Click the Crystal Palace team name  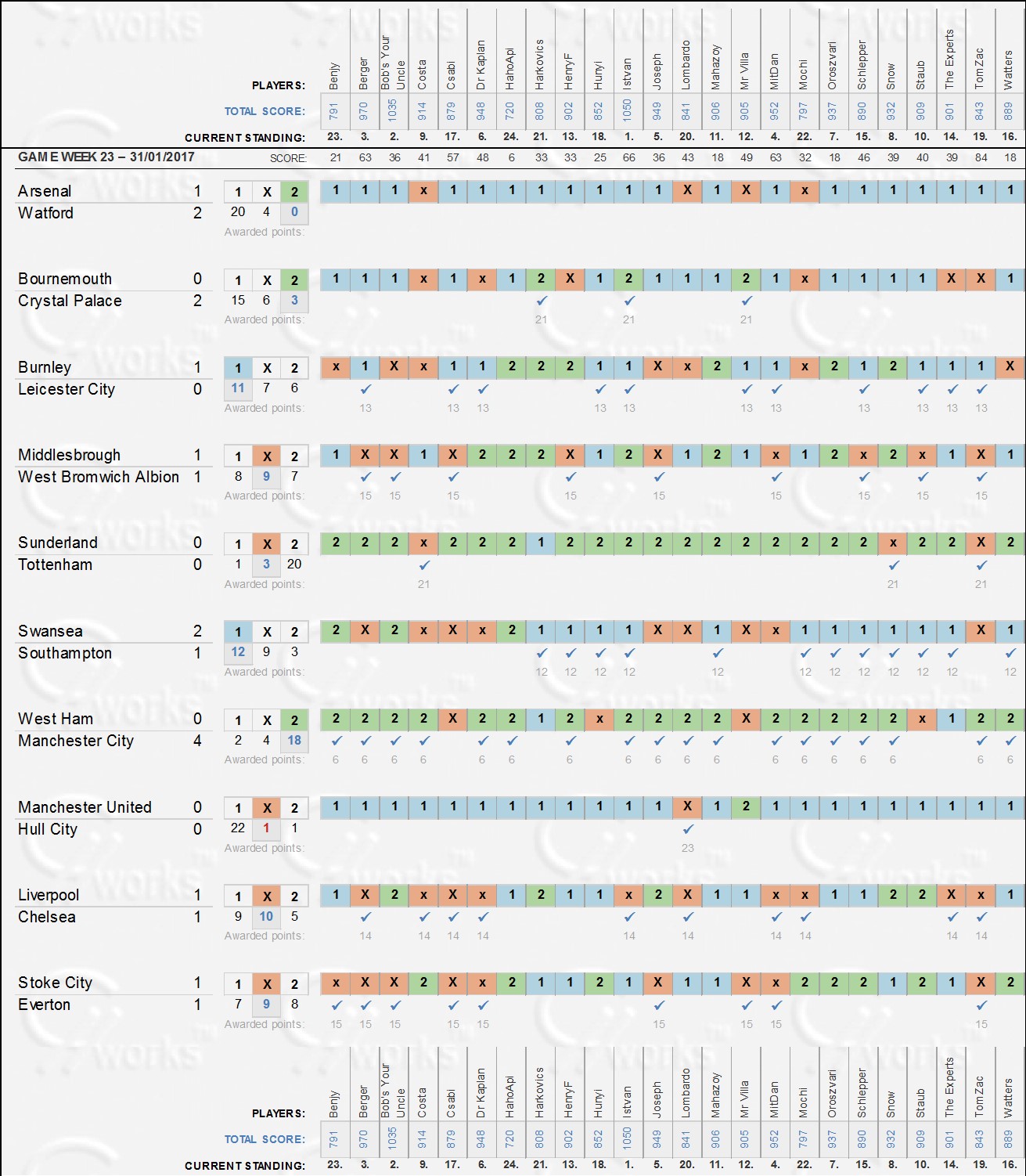70,301
